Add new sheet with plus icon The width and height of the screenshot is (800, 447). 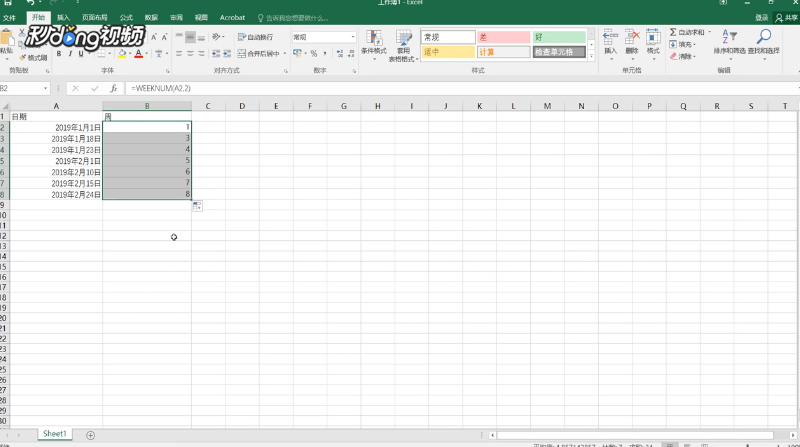pos(90,435)
